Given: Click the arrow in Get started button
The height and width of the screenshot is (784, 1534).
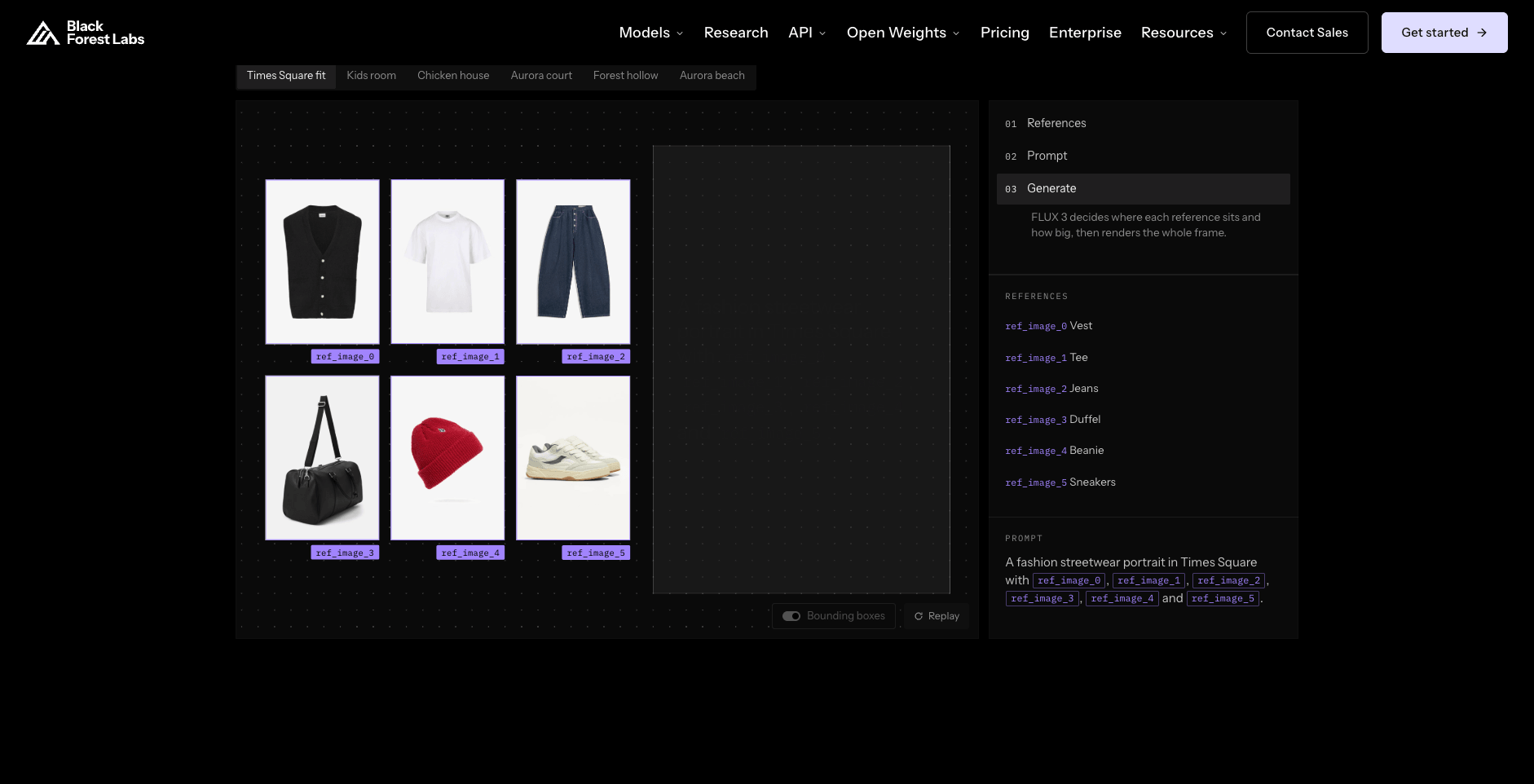Looking at the screenshot, I should click(x=1482, y=33).
